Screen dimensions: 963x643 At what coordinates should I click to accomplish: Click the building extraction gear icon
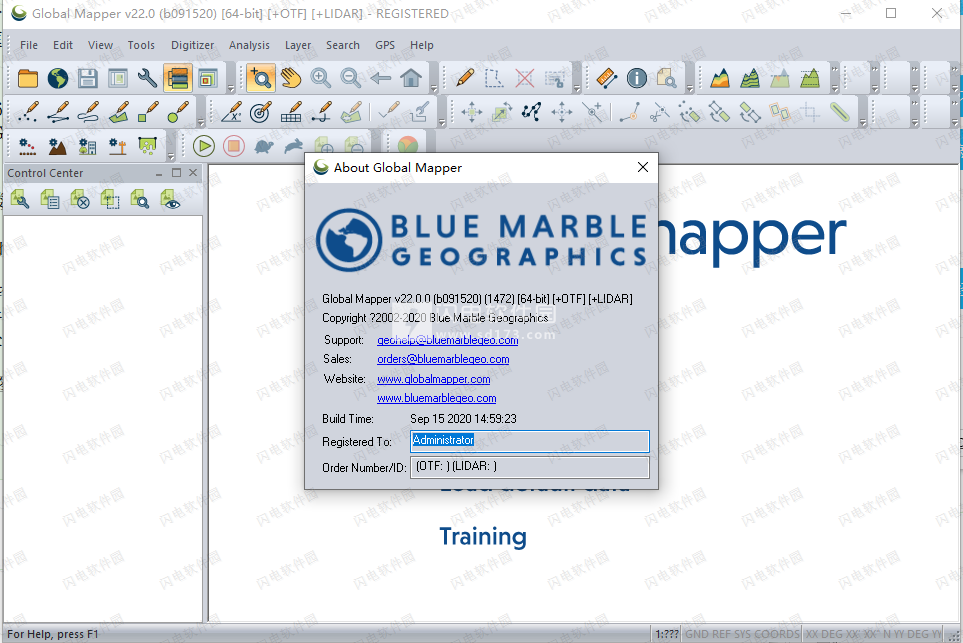pyautogui.click(x=88, y=146)
